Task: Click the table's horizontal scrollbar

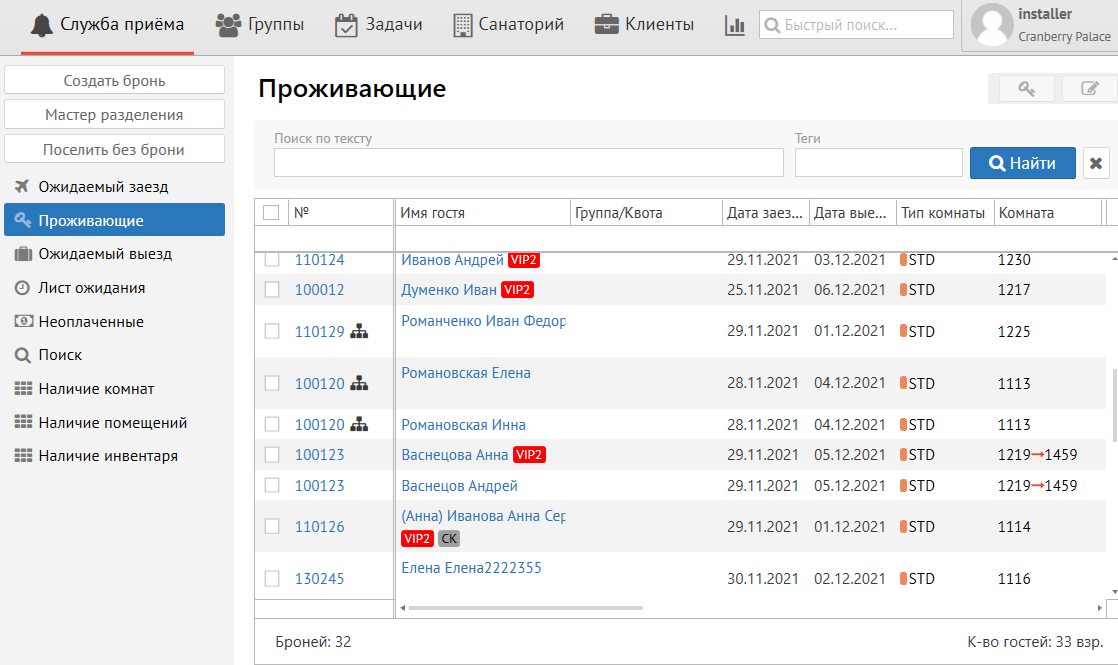Action: (x=526, y=608)
